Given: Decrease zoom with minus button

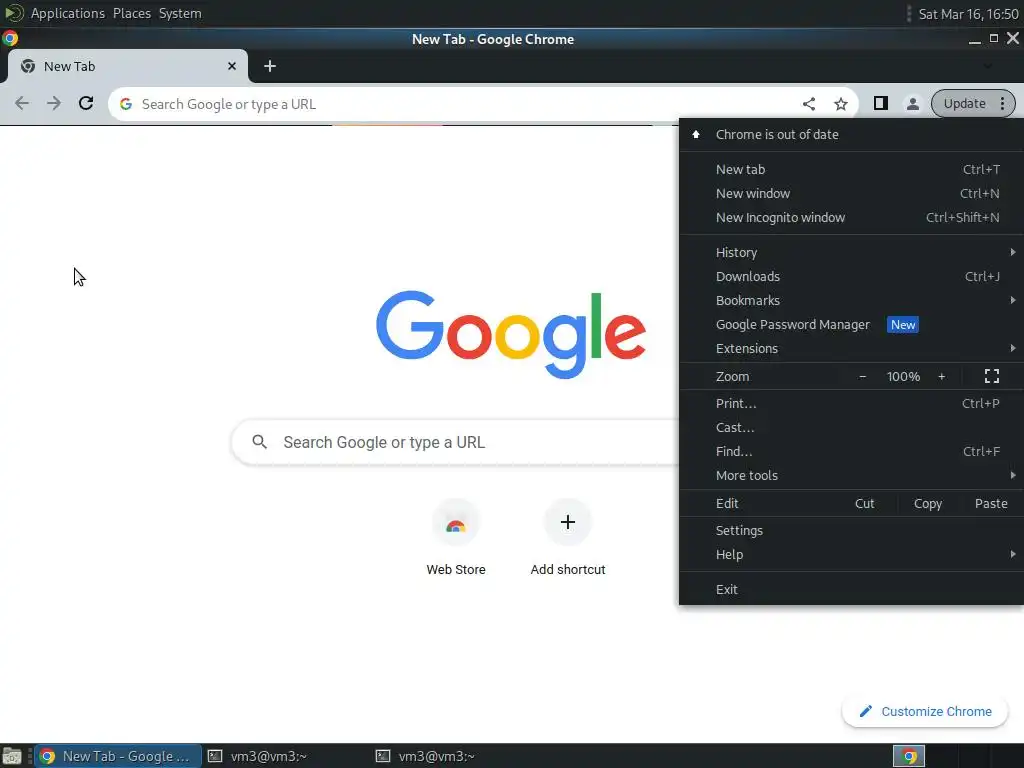Looking at the screenshot, I should [862, 376].
